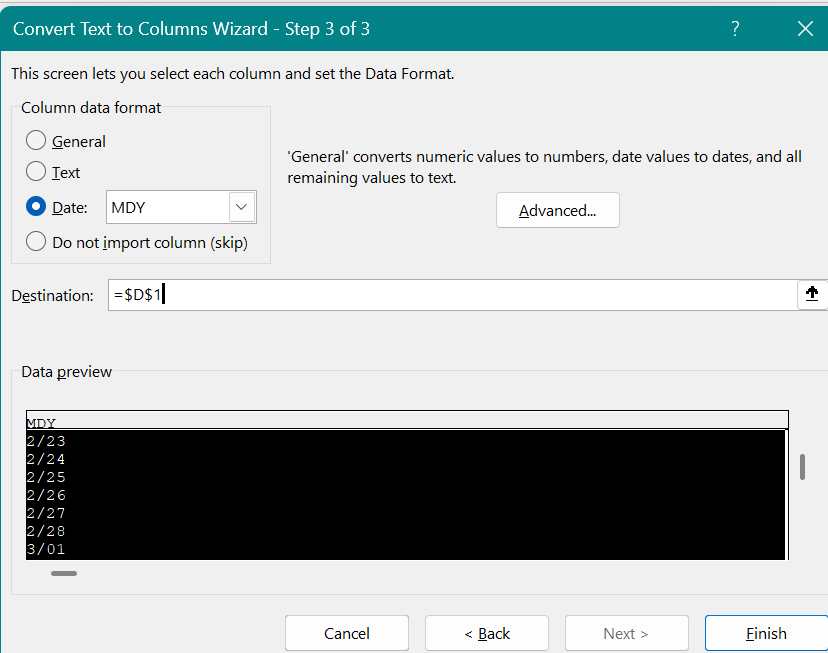828x653 pixels.
Task: Click the 3/01 preview row
Action: [406, 549]
